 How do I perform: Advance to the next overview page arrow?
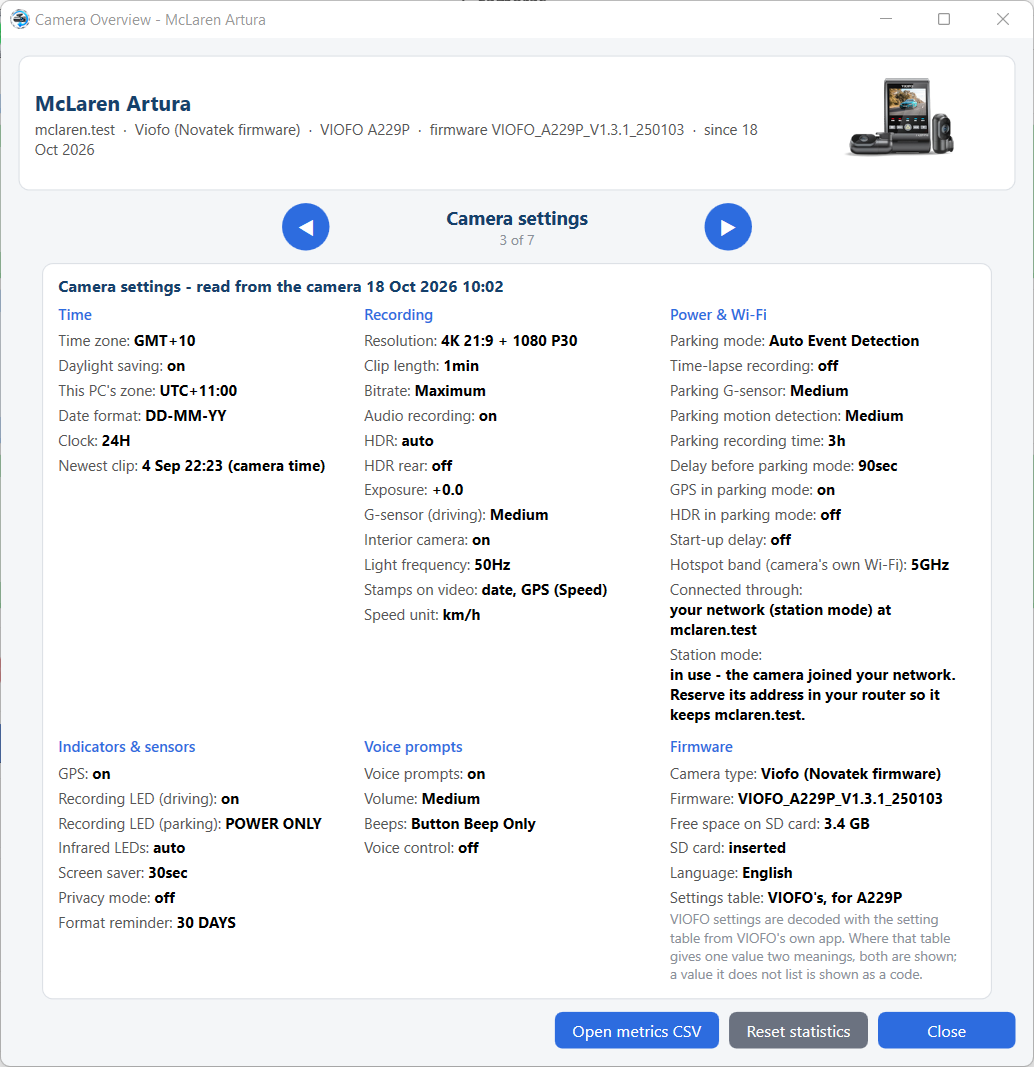(x=728, y=227)
